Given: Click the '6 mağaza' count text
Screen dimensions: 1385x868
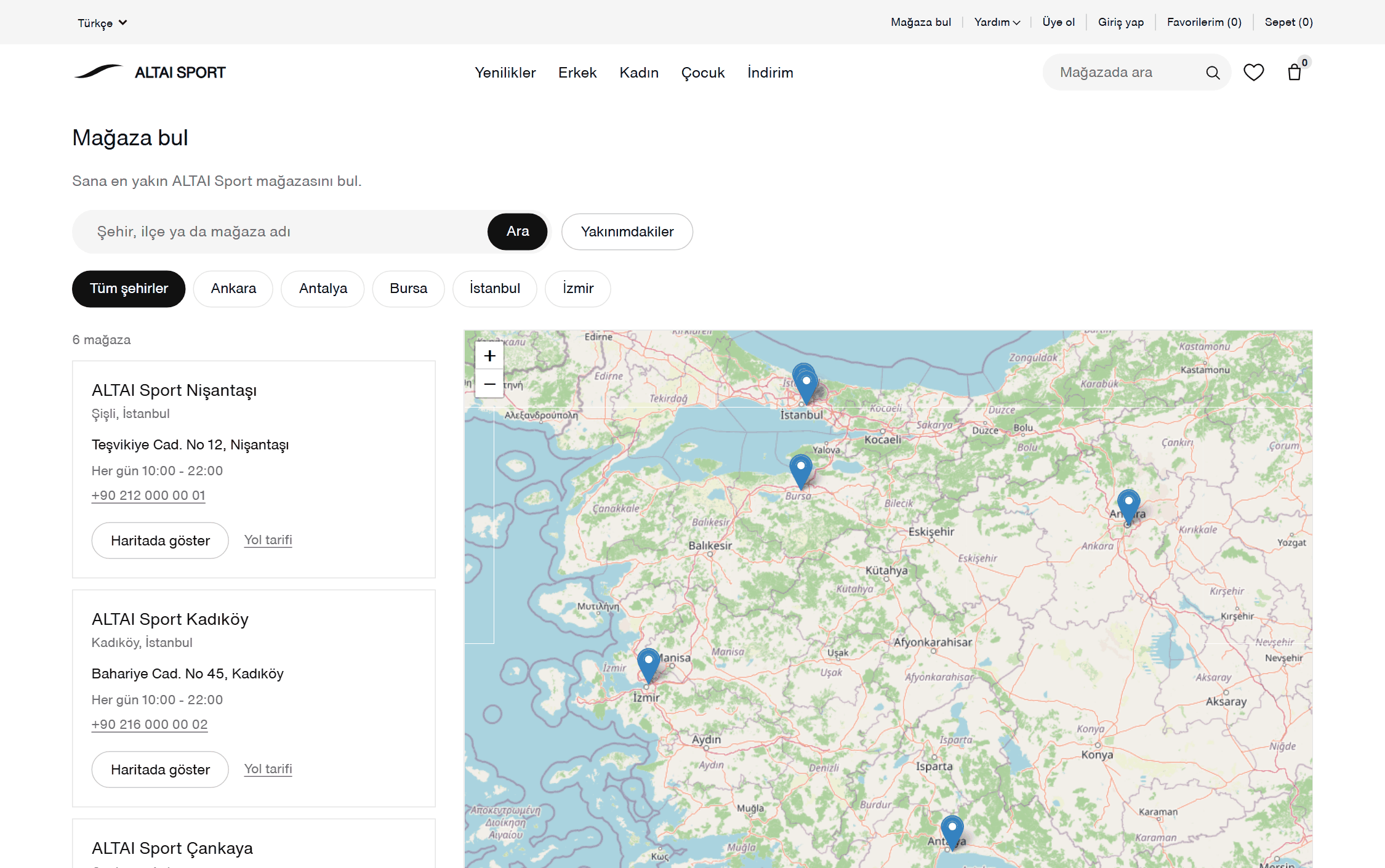Looking at the screenshot, I should click(102, 340).
